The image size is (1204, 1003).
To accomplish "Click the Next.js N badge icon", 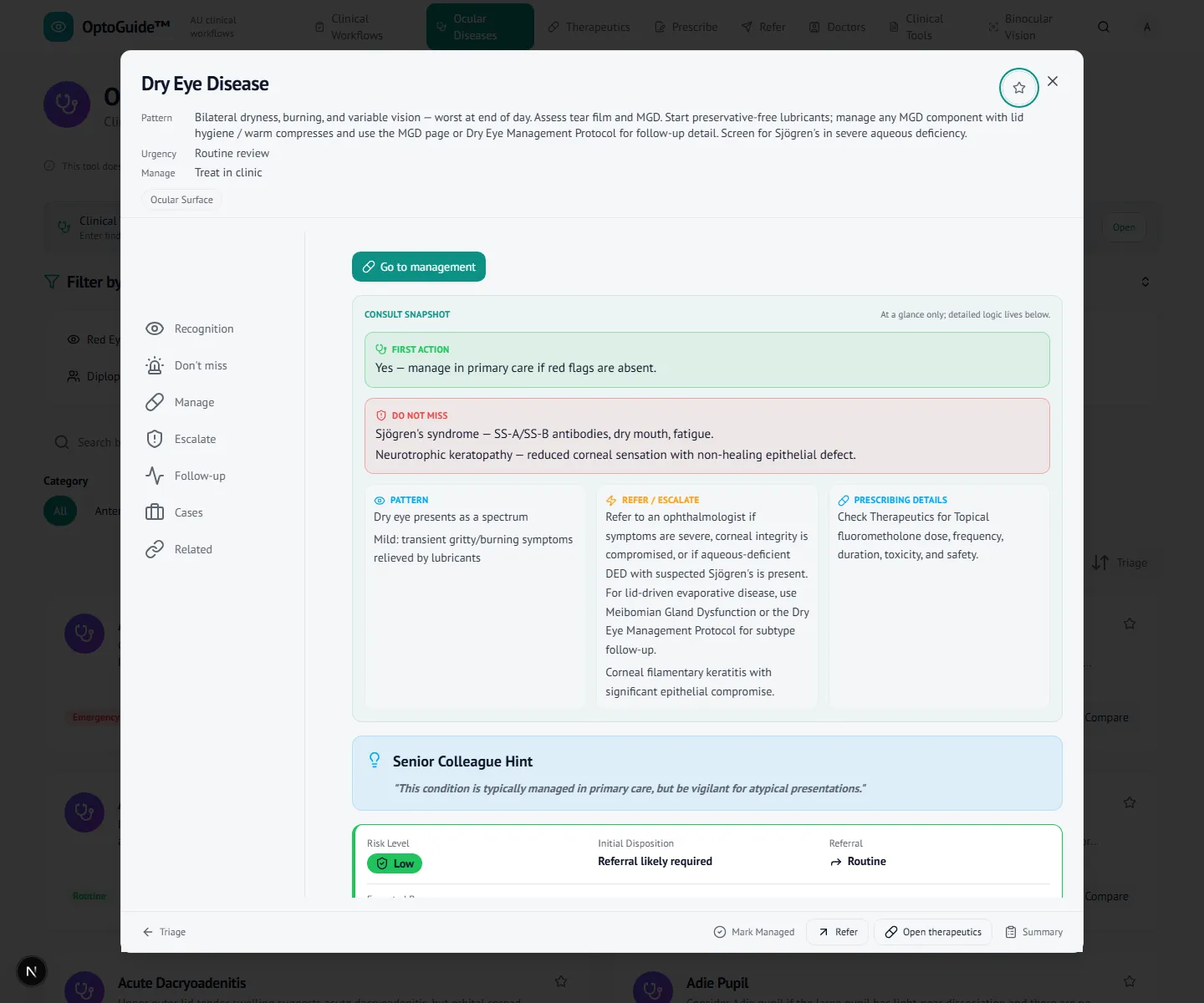I will pos(32,971).
